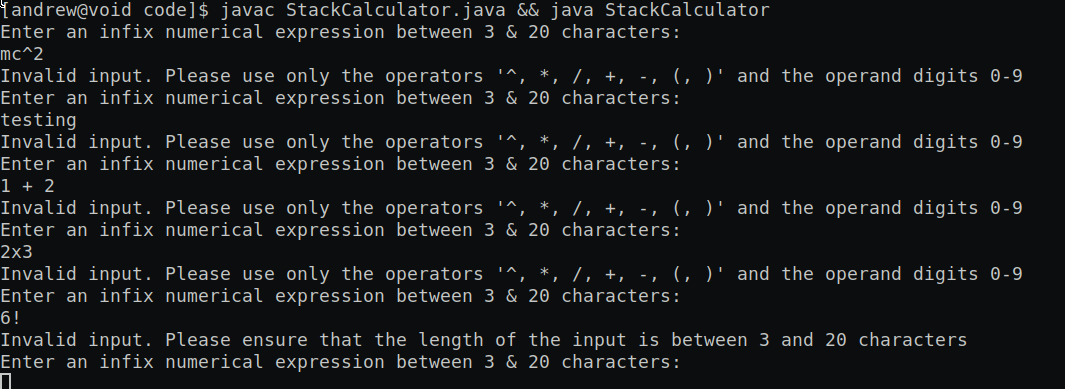The image size is (1065, 389).
Task: Click the first 'Invalid input' operators error line
Action: pyautogui.click(x=511, y=76)
